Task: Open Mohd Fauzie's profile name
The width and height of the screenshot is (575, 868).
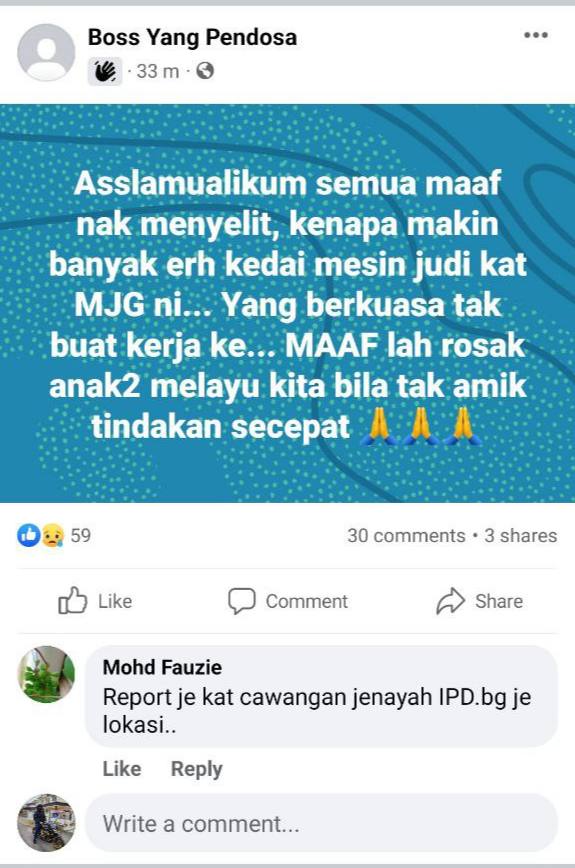Action: (x=162, y=667)
